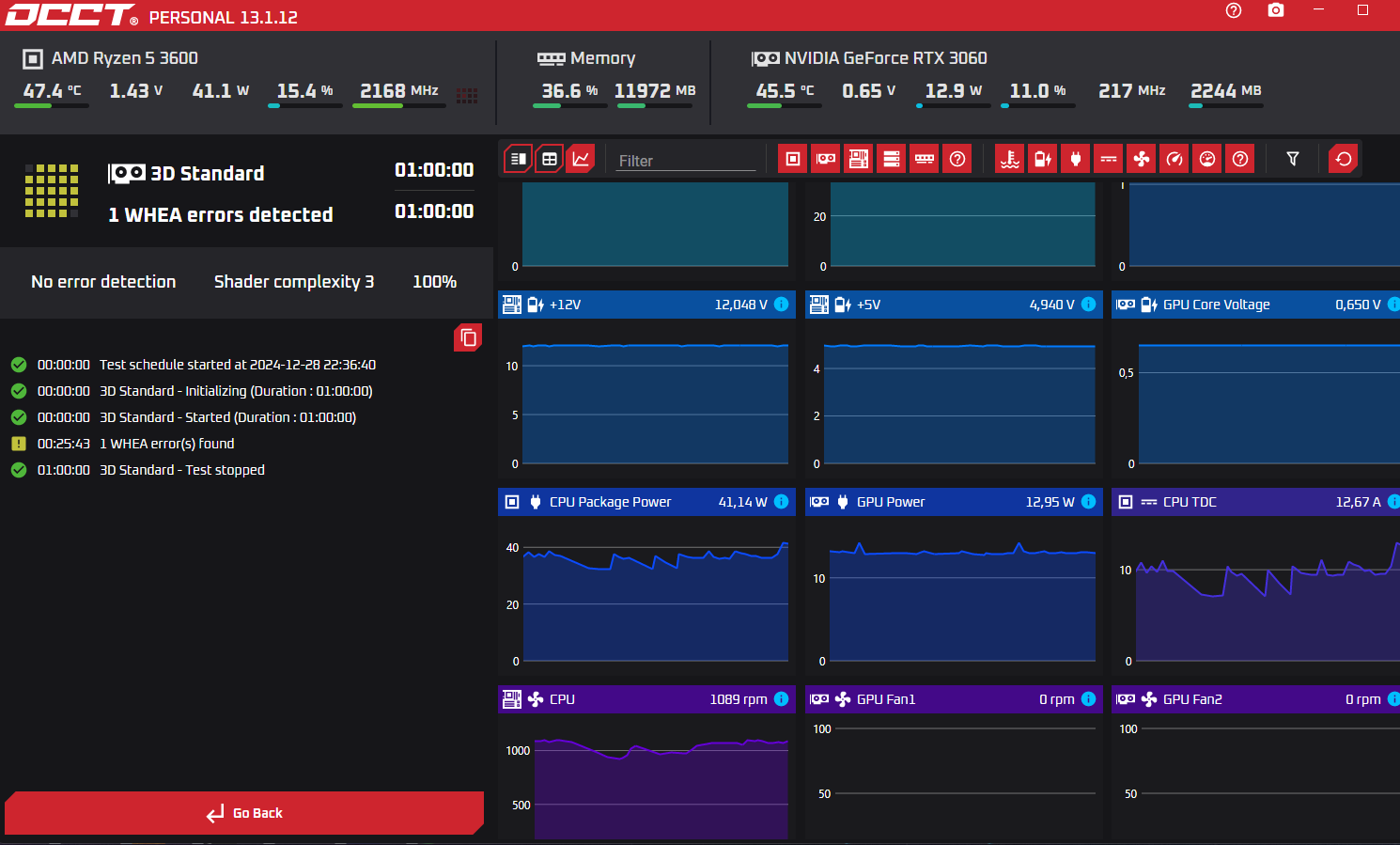Click the Go Back button
The height and width of the screenshot is (845, 1400).
point(244,813)
